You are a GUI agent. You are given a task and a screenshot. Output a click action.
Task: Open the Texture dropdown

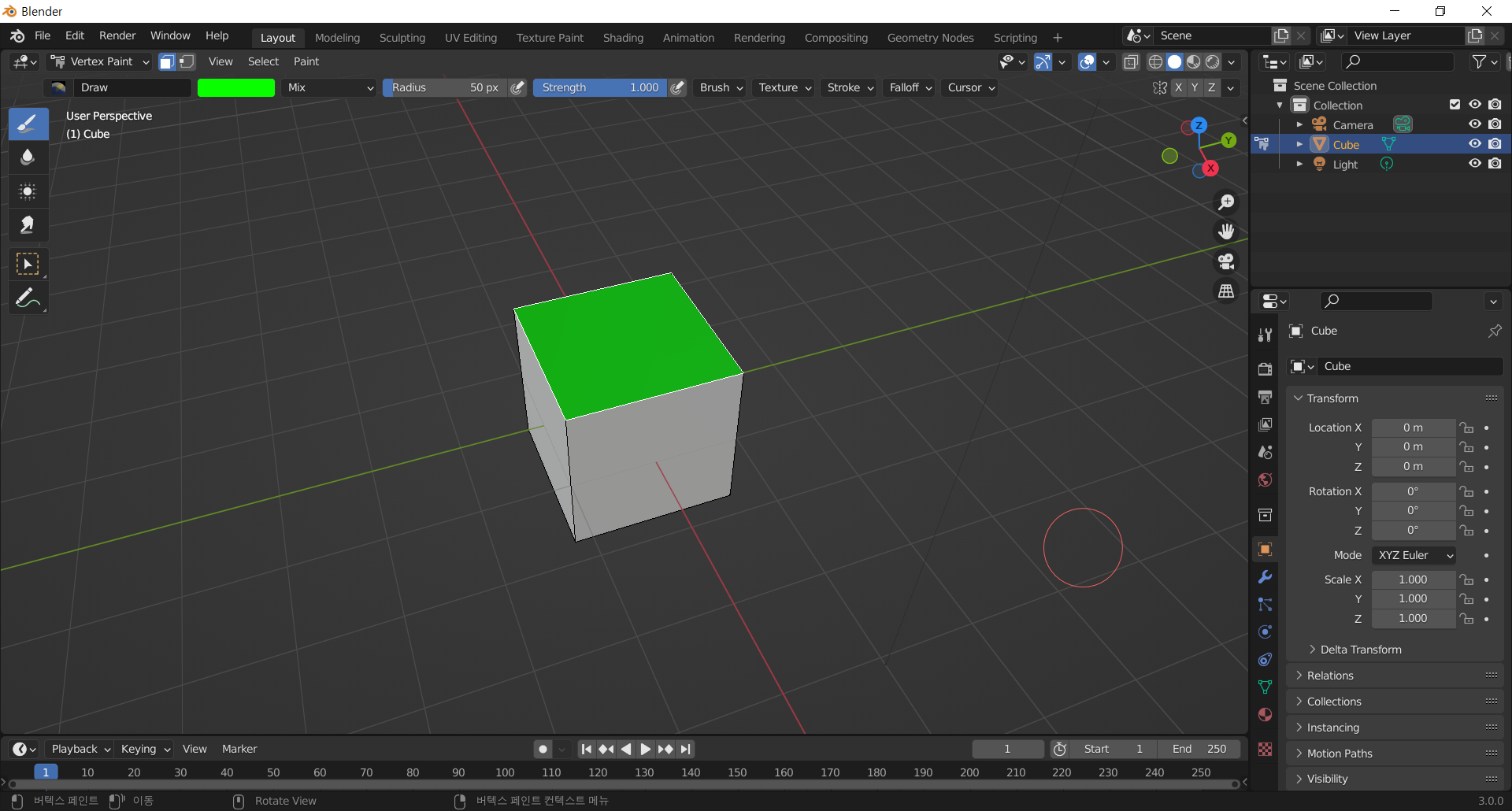784,87
